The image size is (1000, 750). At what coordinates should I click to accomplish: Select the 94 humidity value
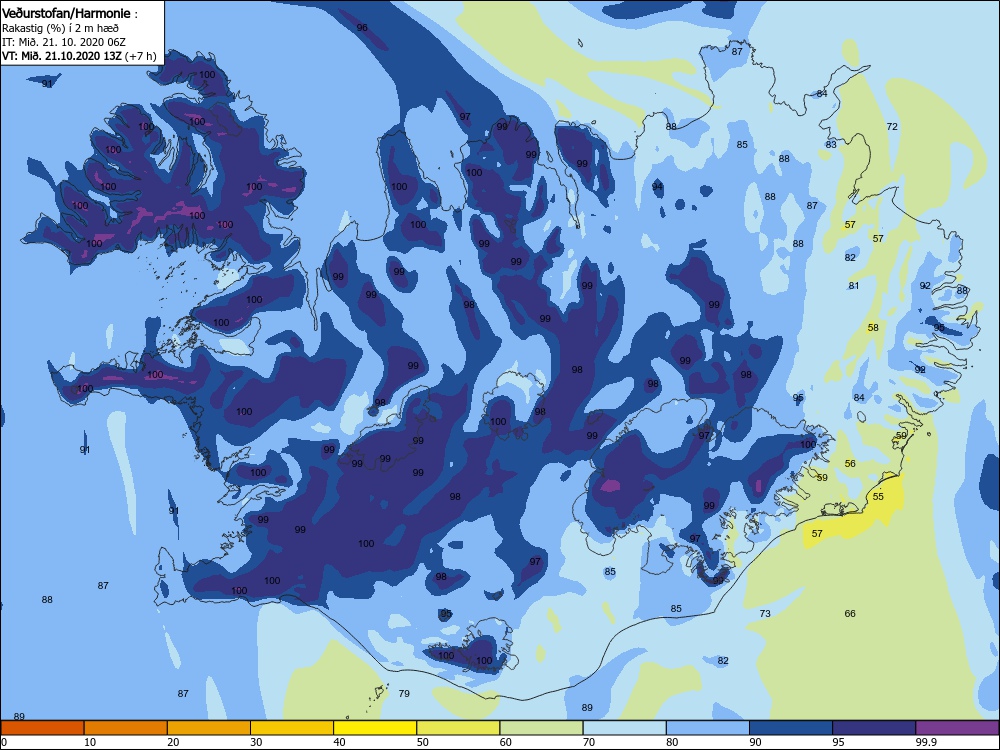tap(658, 186)
